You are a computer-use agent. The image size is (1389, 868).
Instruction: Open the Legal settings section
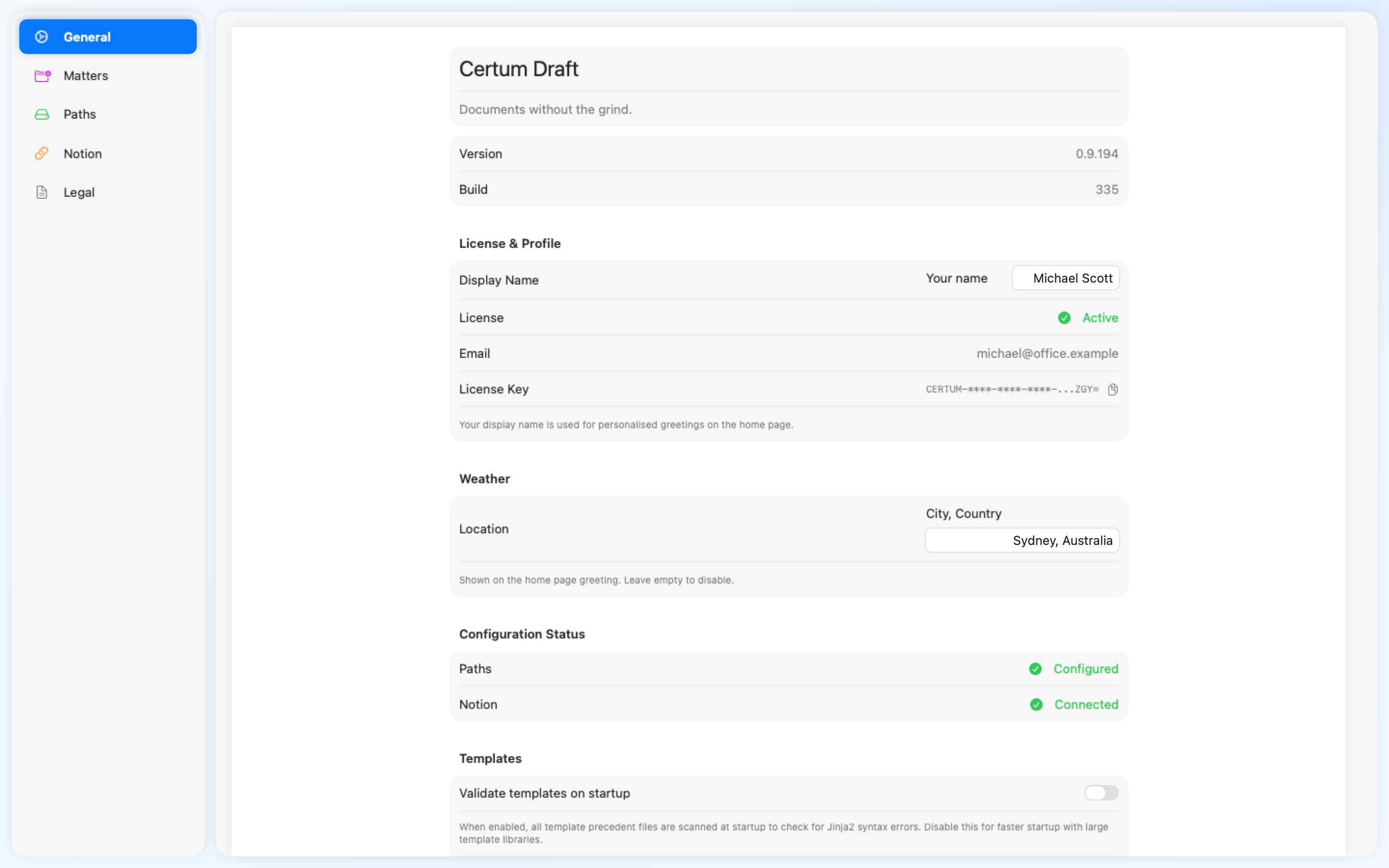click(108, 192)
